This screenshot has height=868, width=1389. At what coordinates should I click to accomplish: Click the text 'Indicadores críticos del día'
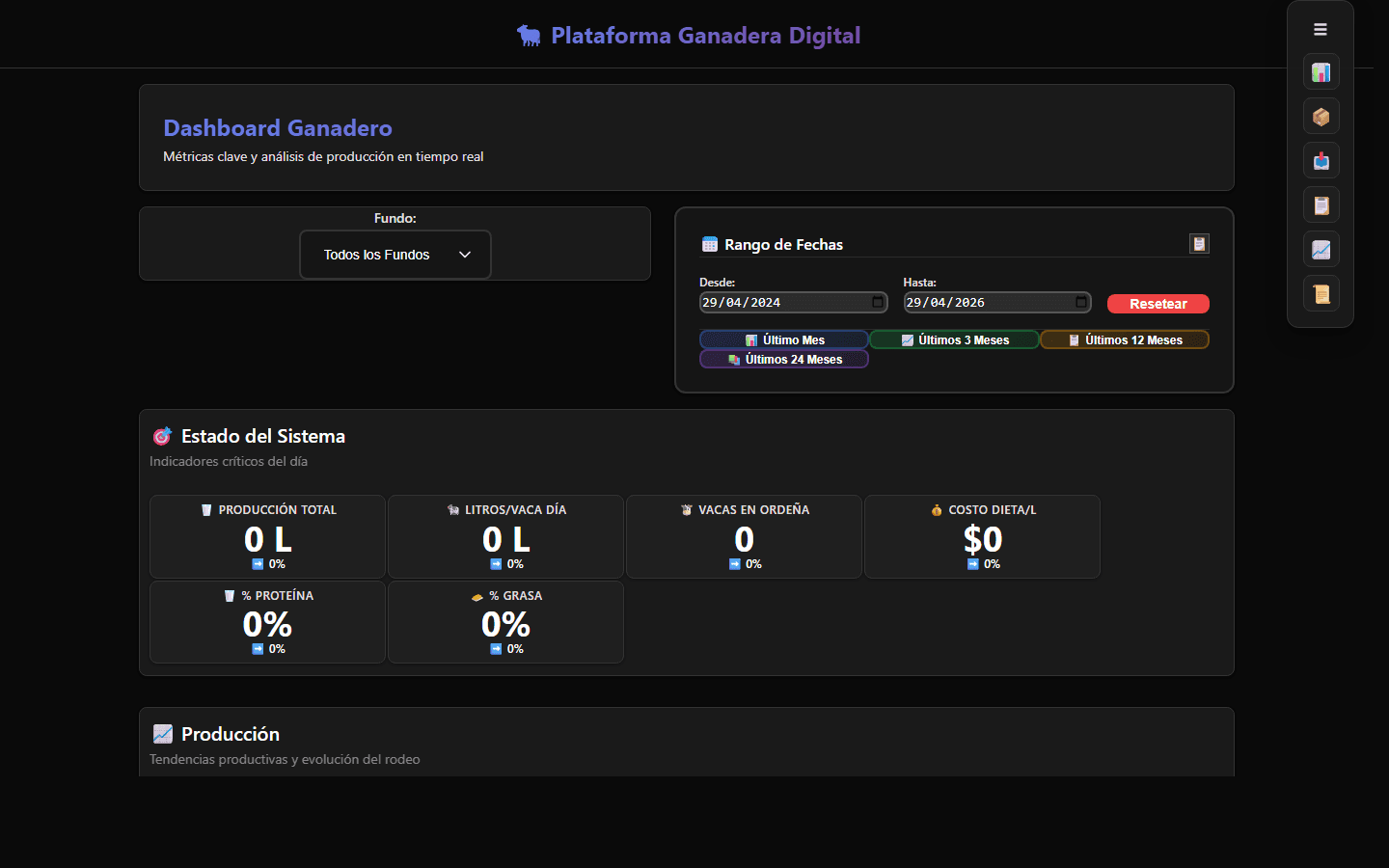[229, 461]
